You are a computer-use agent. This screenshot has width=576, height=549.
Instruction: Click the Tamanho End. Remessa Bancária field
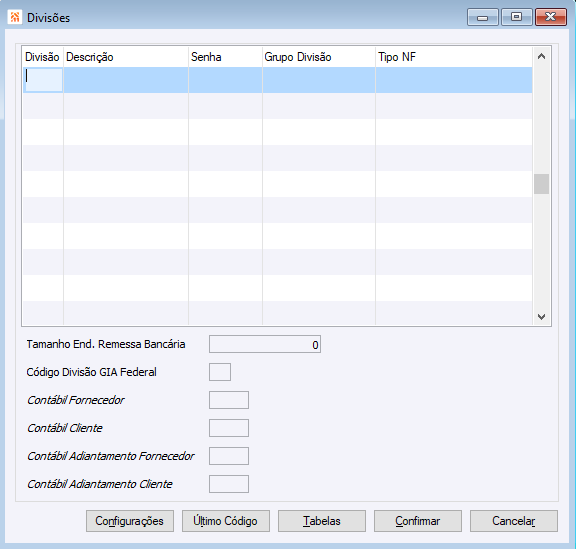pos(265,344)
